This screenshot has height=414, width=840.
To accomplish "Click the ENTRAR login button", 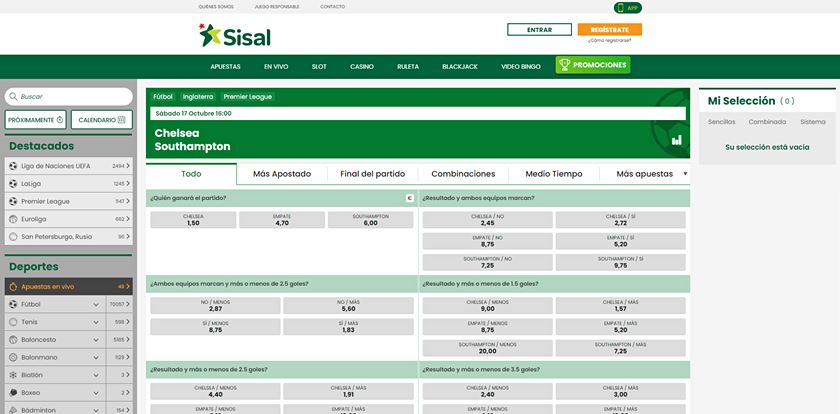I will coord(539,30).
